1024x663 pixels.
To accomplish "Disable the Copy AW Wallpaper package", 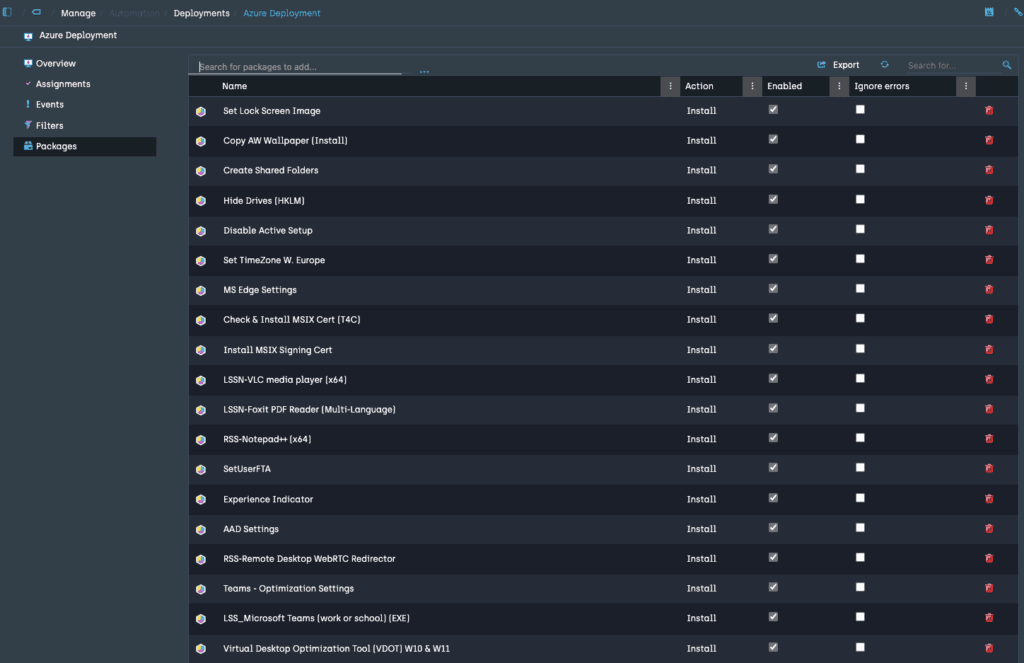I will (773, 140).
